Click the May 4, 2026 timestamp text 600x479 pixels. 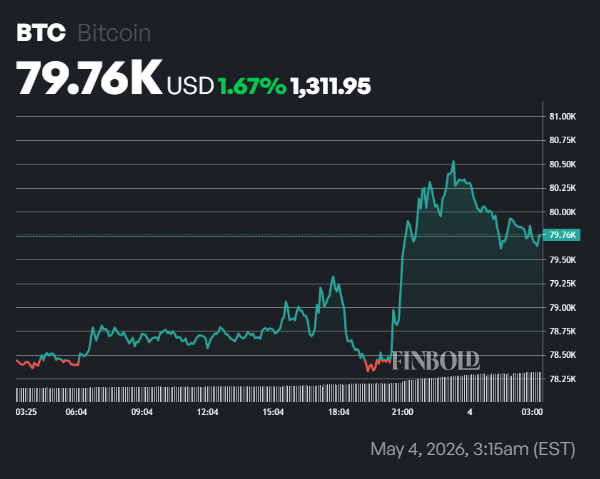[473, 449]
